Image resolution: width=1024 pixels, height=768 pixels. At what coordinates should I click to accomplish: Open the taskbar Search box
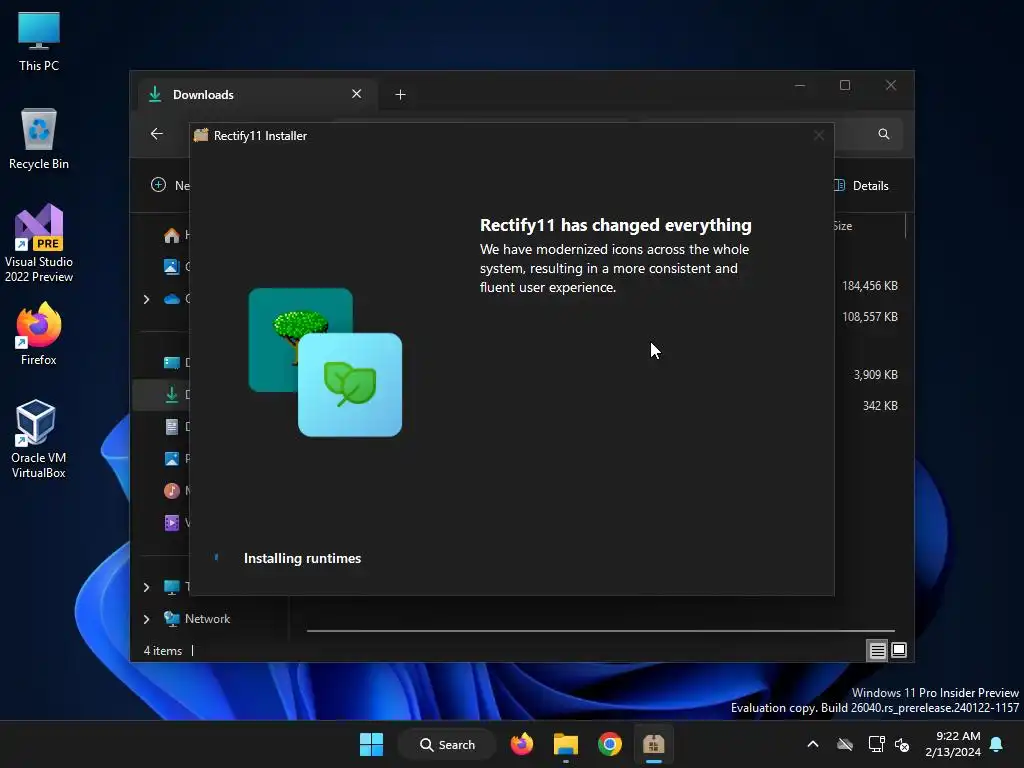pyautogui.click(x=447, y=744)
